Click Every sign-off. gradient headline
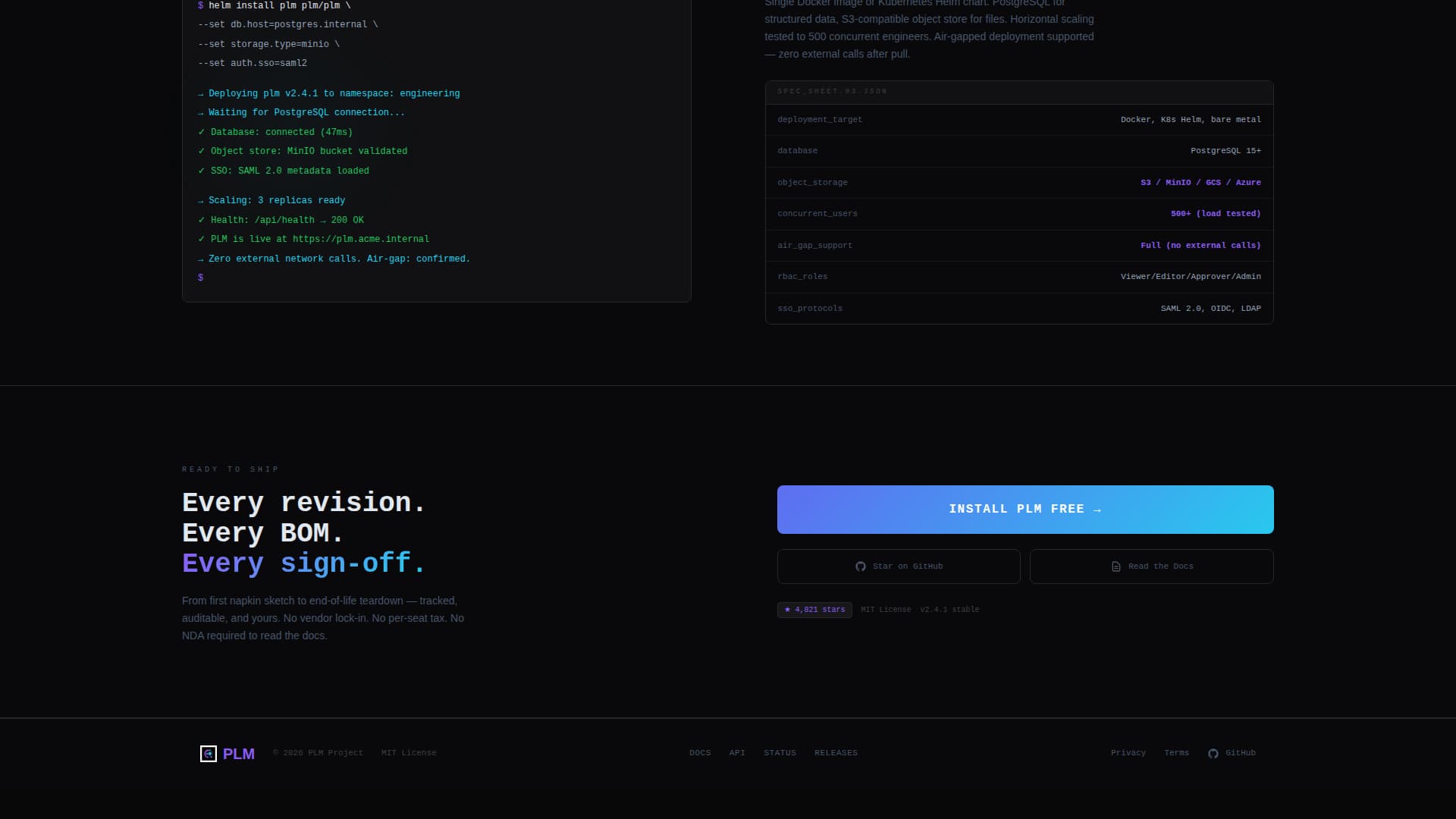Screen dimensions: 1456x819 [304, 563]
